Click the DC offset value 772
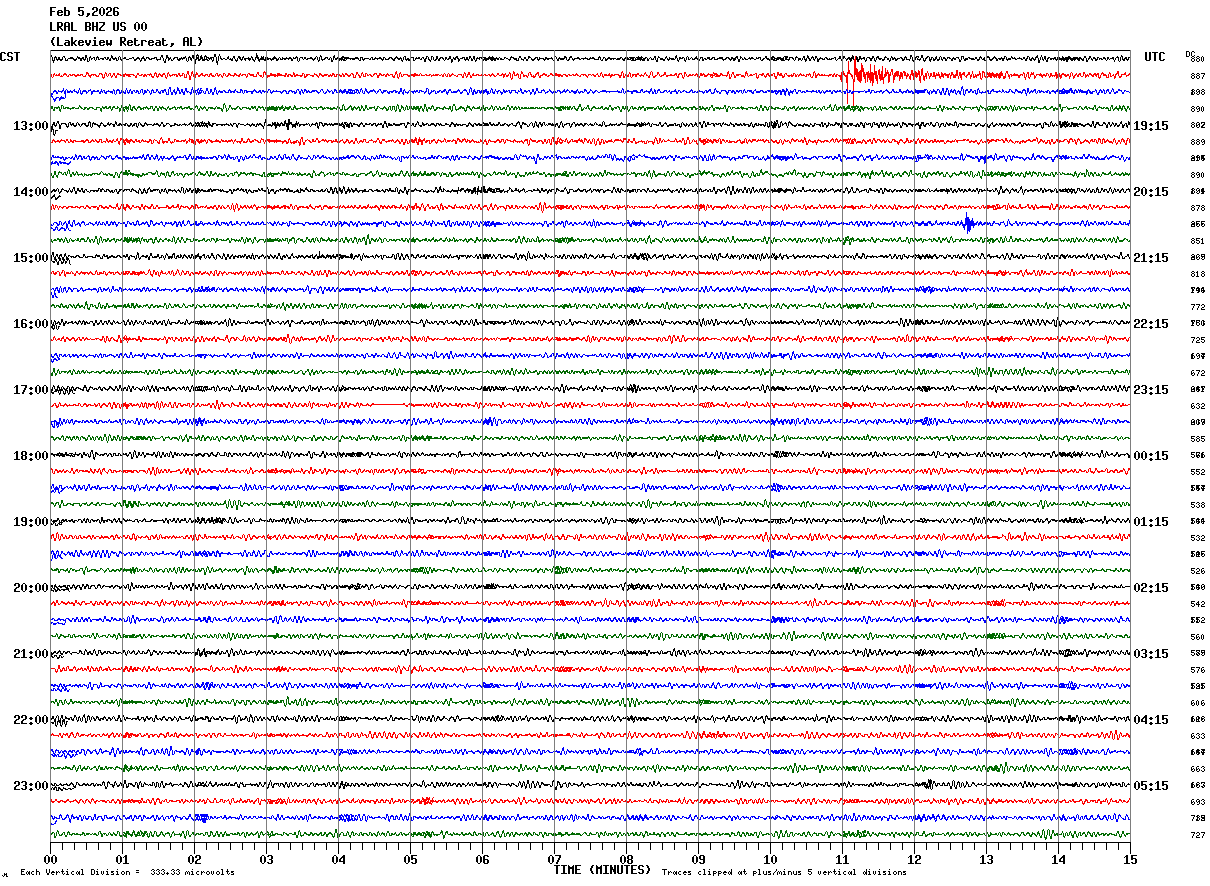Screen dimensions: 1210x886 pyautogui.click(x=1197, y=307)
